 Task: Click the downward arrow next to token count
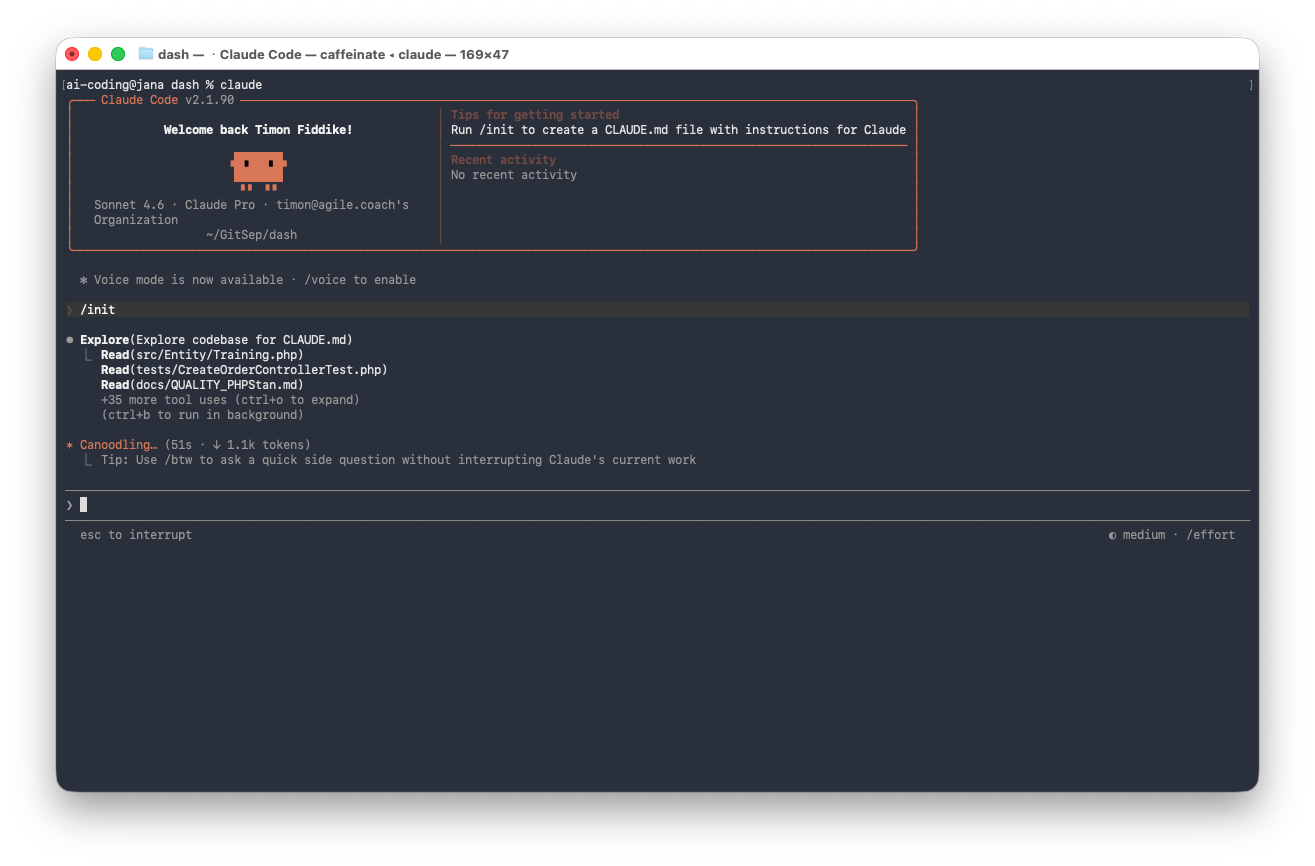pos(216,445)
